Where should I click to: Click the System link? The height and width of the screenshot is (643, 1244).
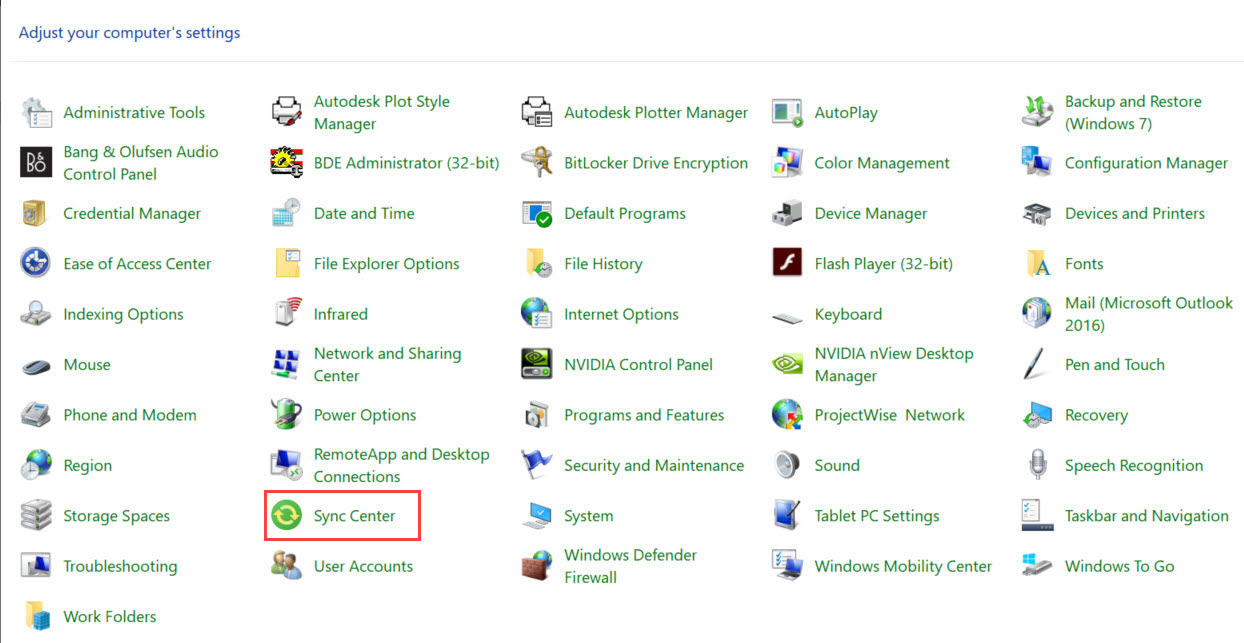[589, 516]
